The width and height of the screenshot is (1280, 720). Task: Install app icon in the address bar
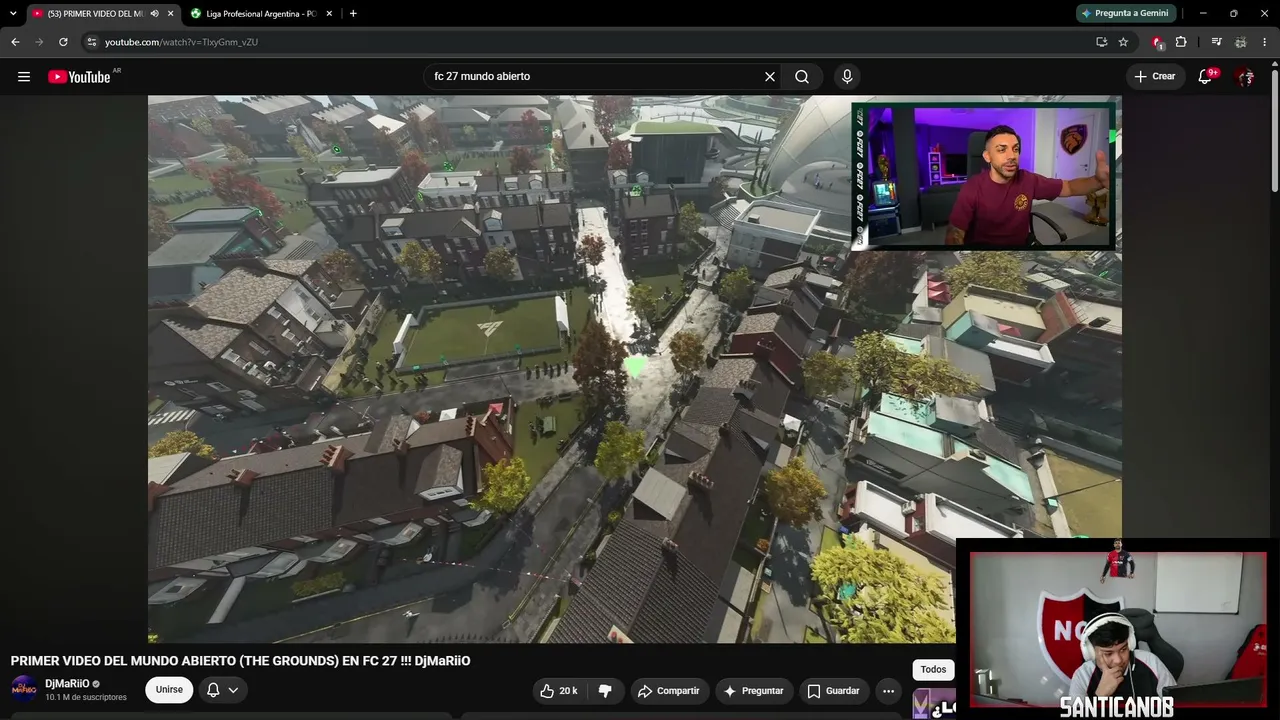coord(1101,42)
